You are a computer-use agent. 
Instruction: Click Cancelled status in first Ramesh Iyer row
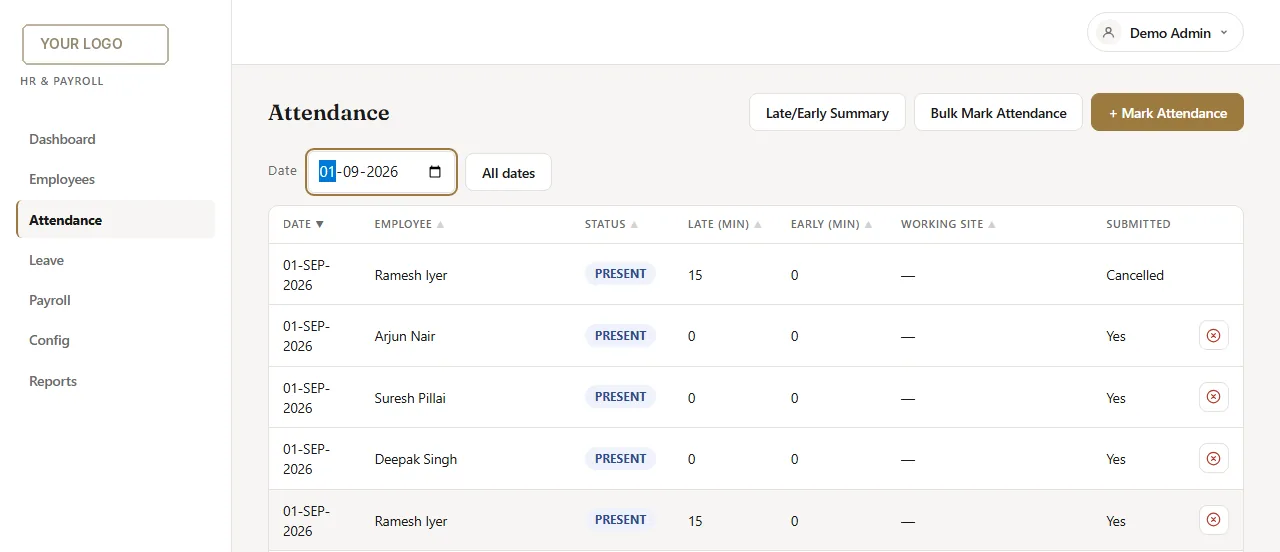click(1135, 275)
